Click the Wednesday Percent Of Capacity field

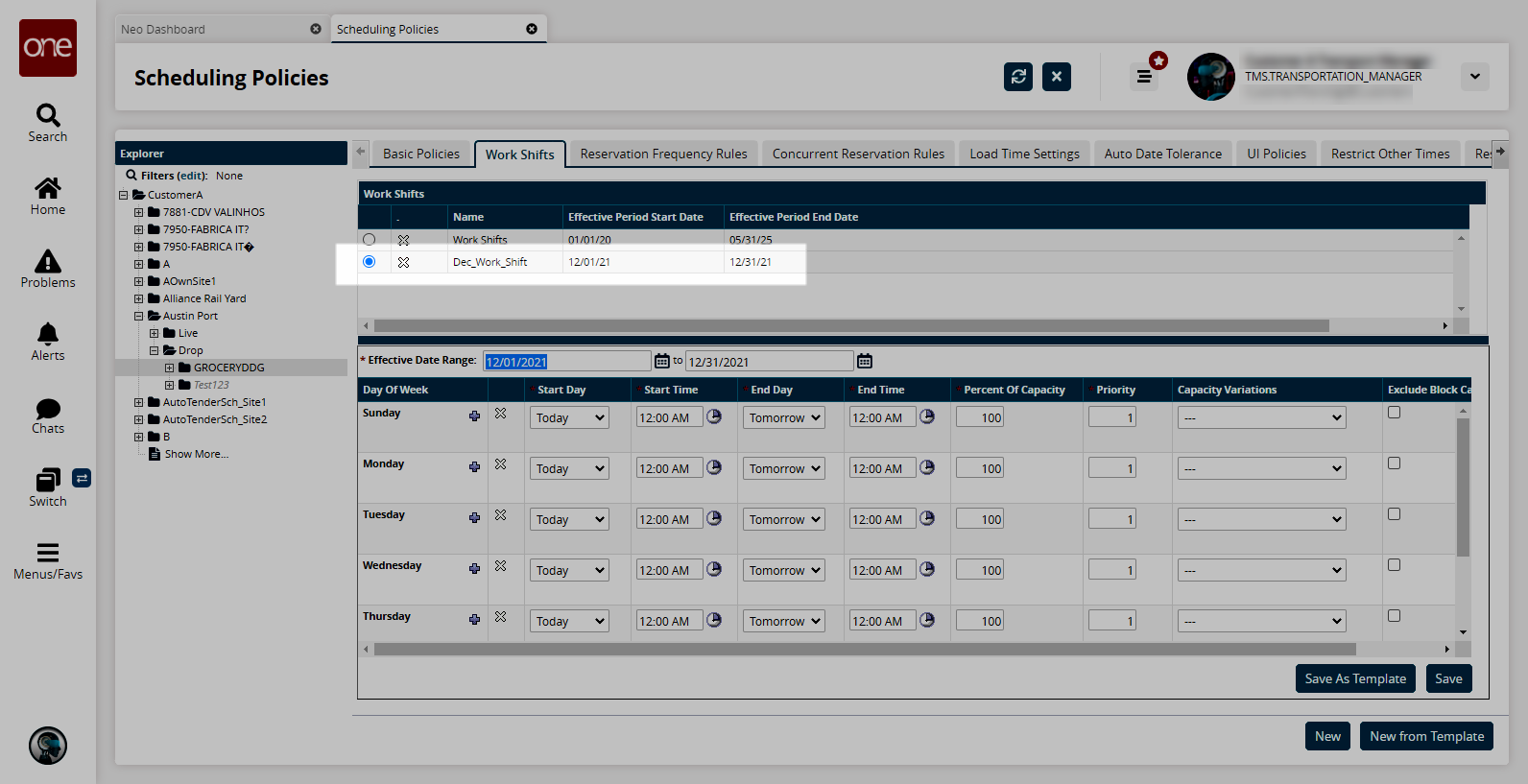(x=980, y=570)
